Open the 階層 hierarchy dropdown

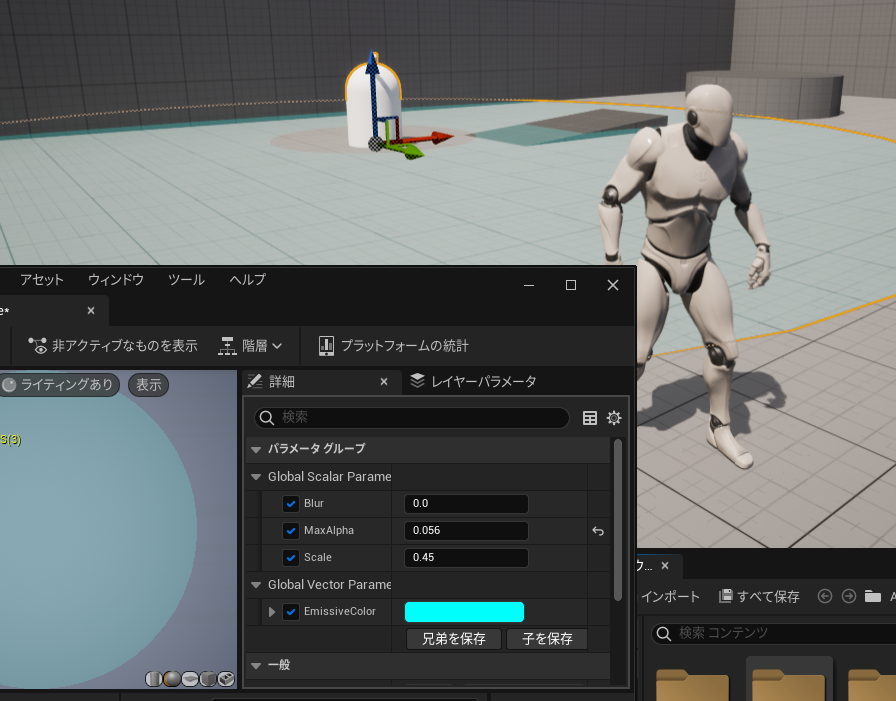(250, 346)
